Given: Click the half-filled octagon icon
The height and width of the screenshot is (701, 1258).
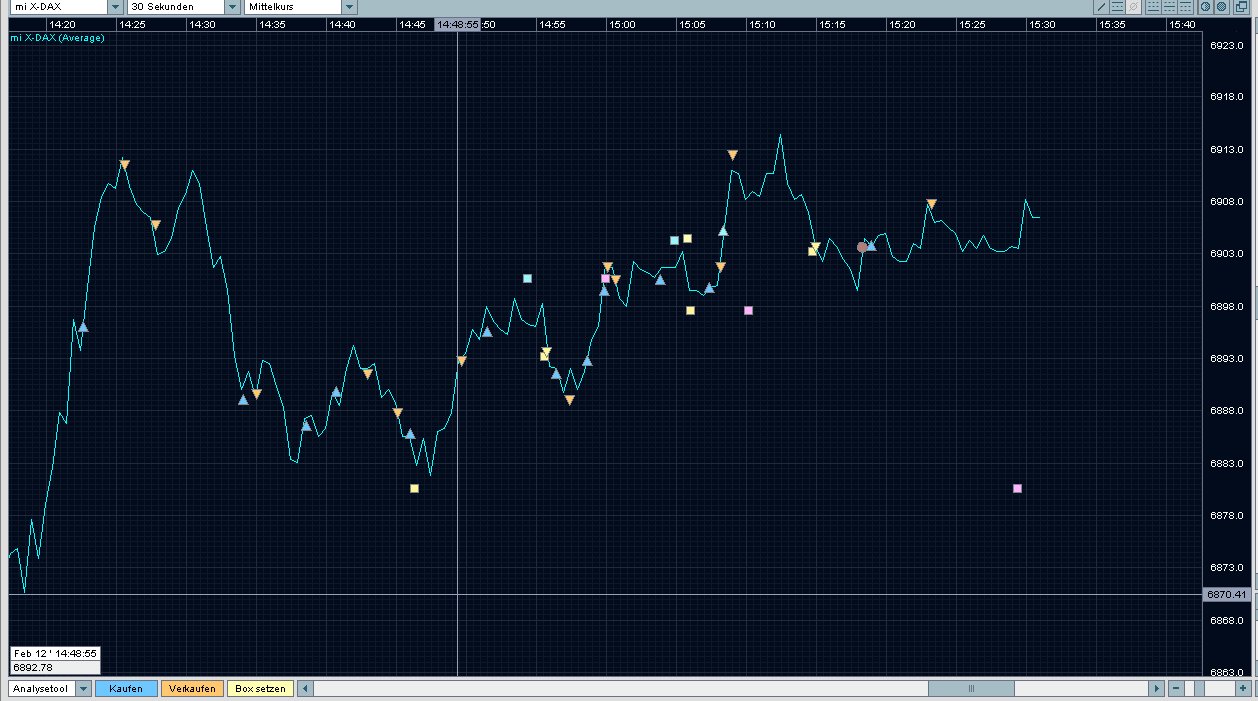Looking at the screenshot, I should point(1205,7).
